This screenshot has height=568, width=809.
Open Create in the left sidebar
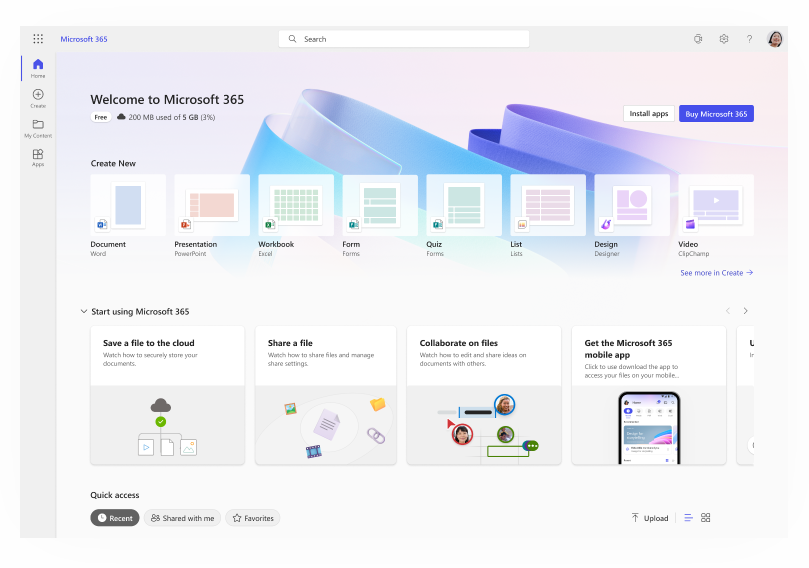click(38, 97)
